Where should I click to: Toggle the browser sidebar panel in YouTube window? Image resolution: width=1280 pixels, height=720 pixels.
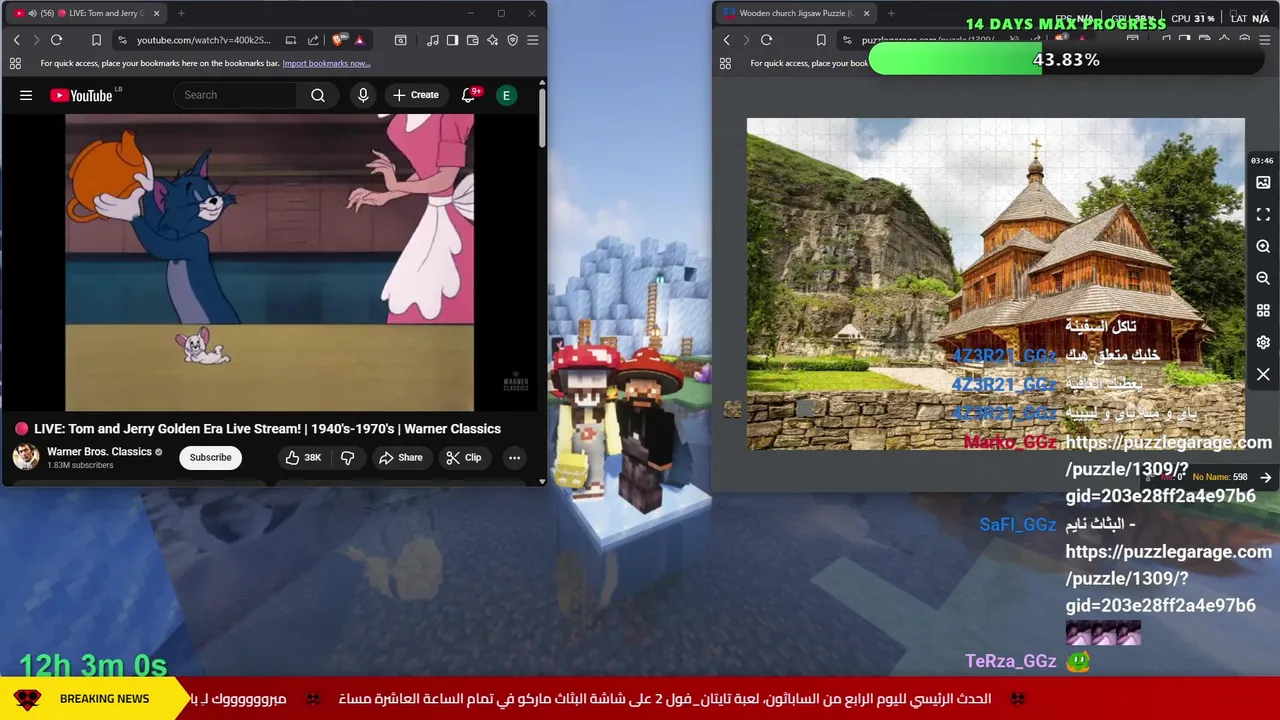452,40
